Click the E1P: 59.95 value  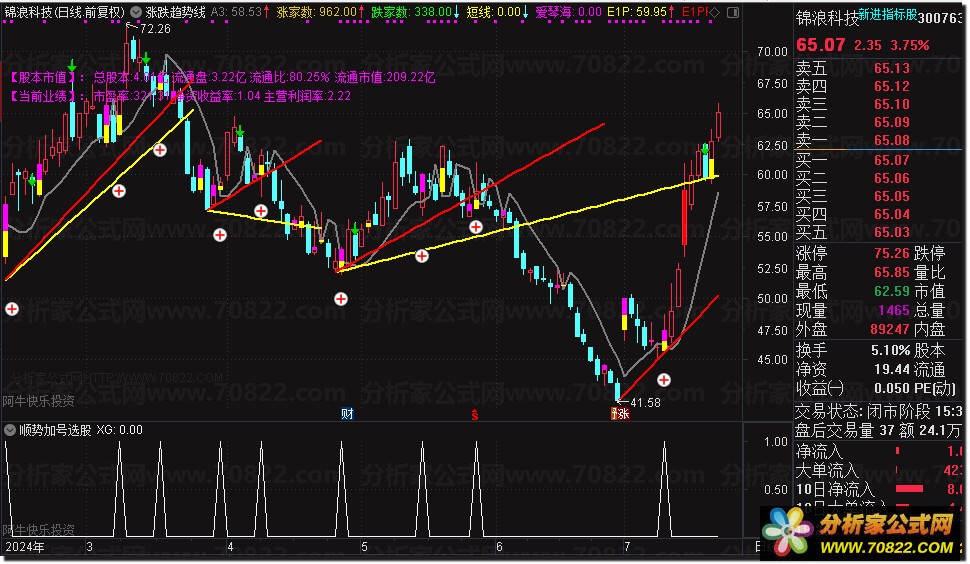642,12
